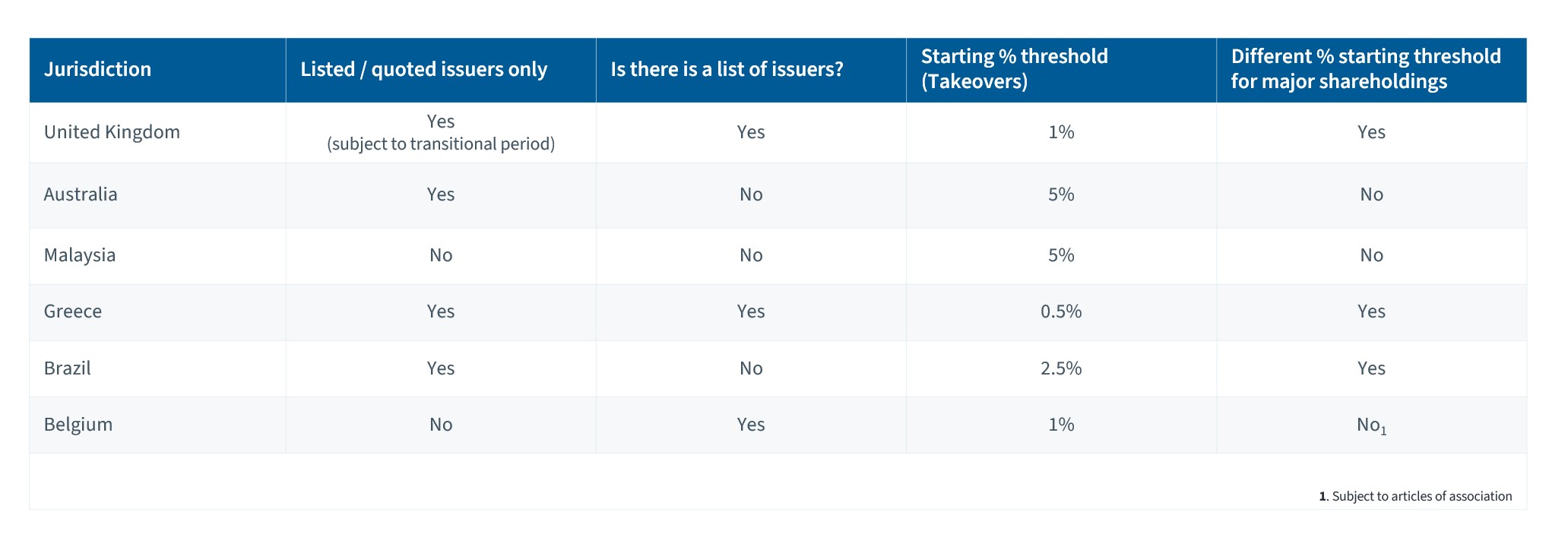
Task: Select the major shareholdings threshold column header
Action: [x=1365, y=69]
